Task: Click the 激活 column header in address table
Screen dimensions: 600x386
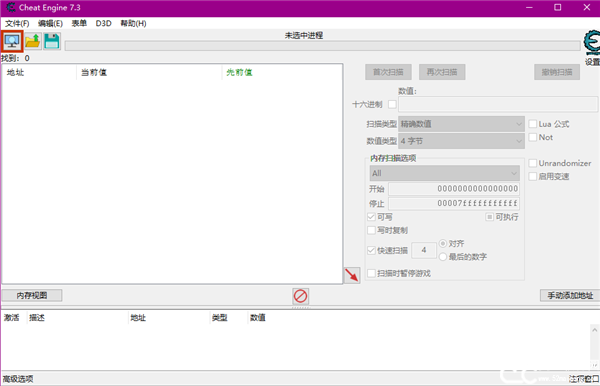Action: click(14, 318)
